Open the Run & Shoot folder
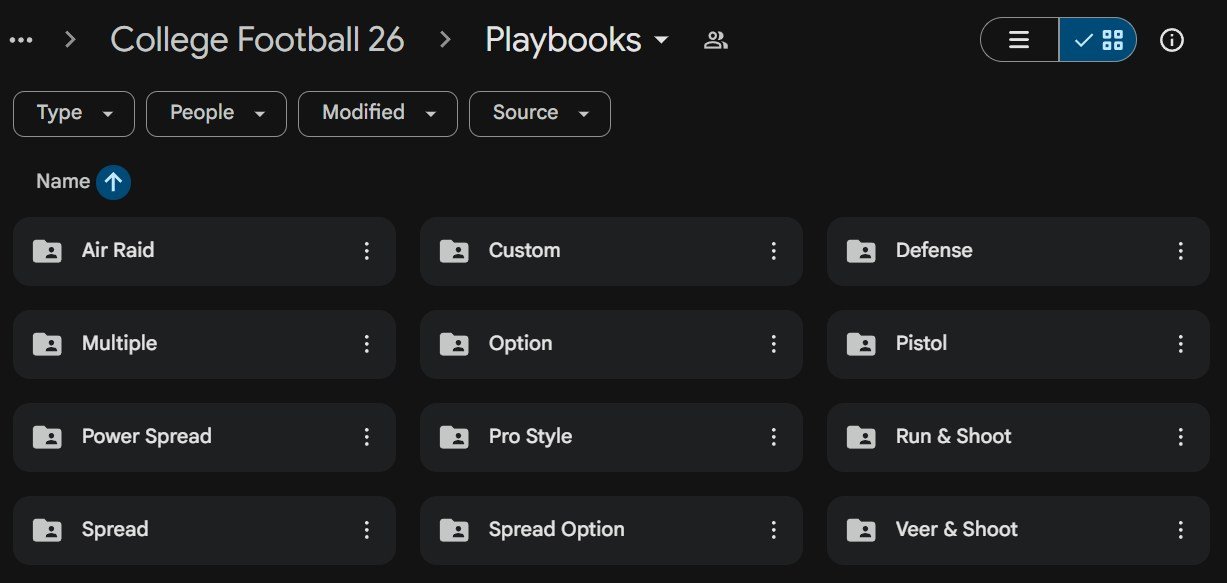 pyautogui.click(x=1018, y=437)
